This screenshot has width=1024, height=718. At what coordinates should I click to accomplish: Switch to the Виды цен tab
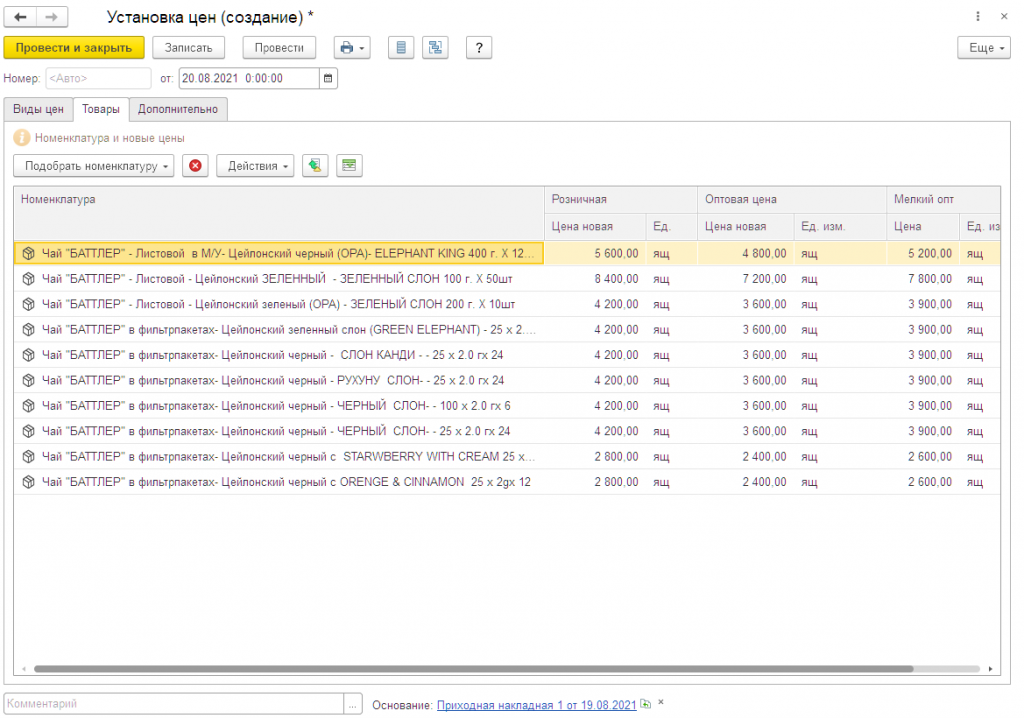click(39, 109)
